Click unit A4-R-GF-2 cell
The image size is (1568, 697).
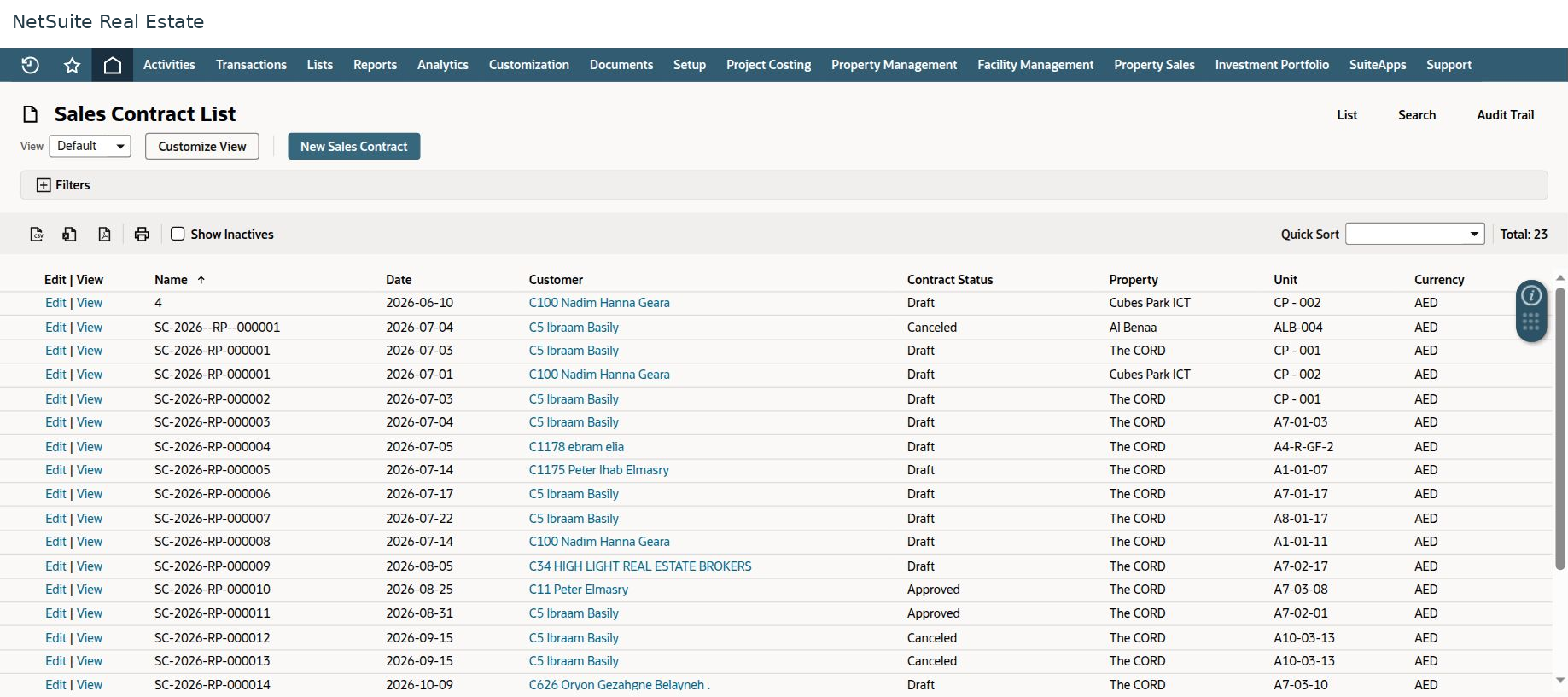(1303, 447)
